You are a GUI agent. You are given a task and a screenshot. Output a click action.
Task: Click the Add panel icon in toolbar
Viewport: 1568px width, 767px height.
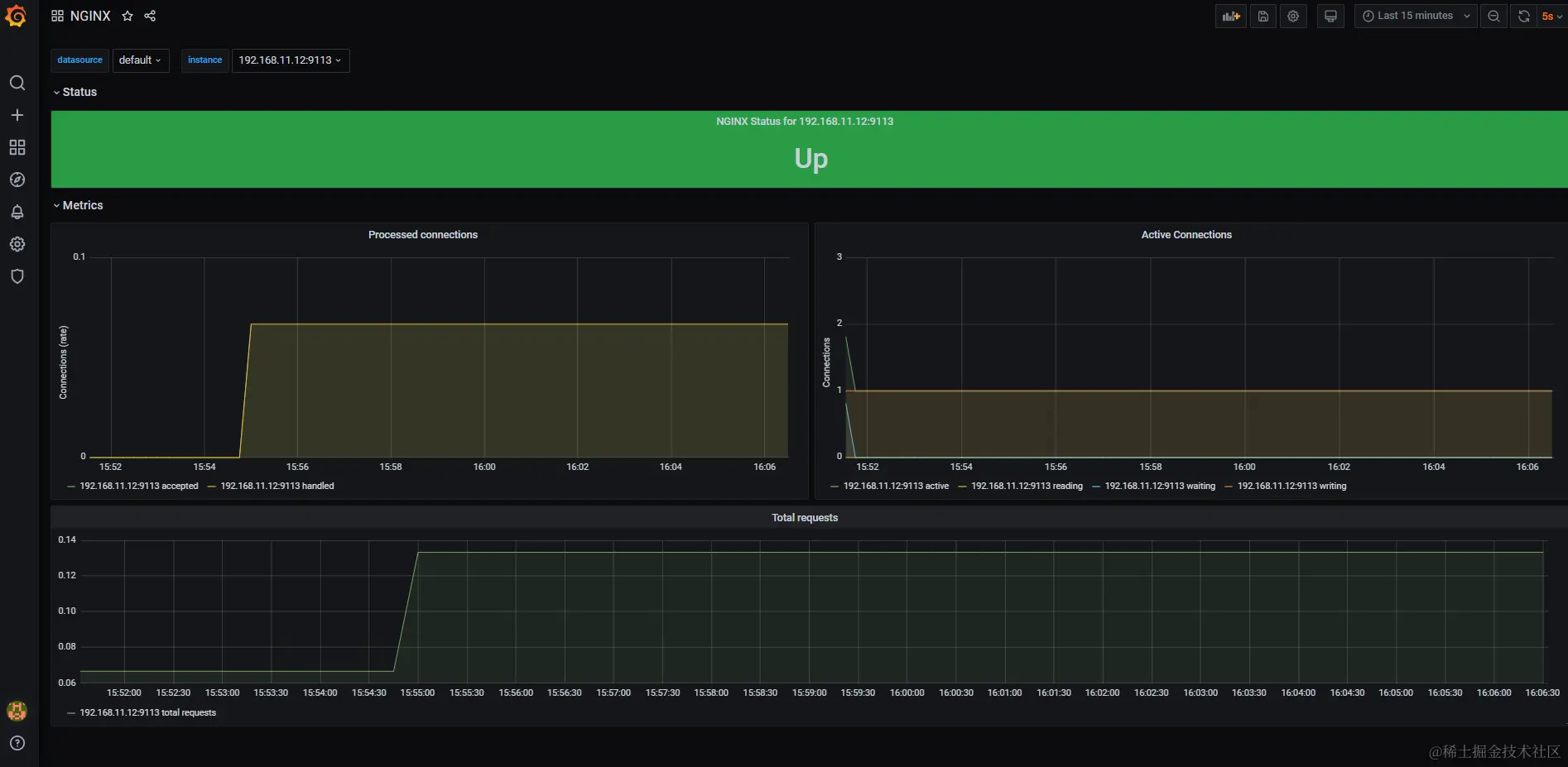coord(1231,16)
